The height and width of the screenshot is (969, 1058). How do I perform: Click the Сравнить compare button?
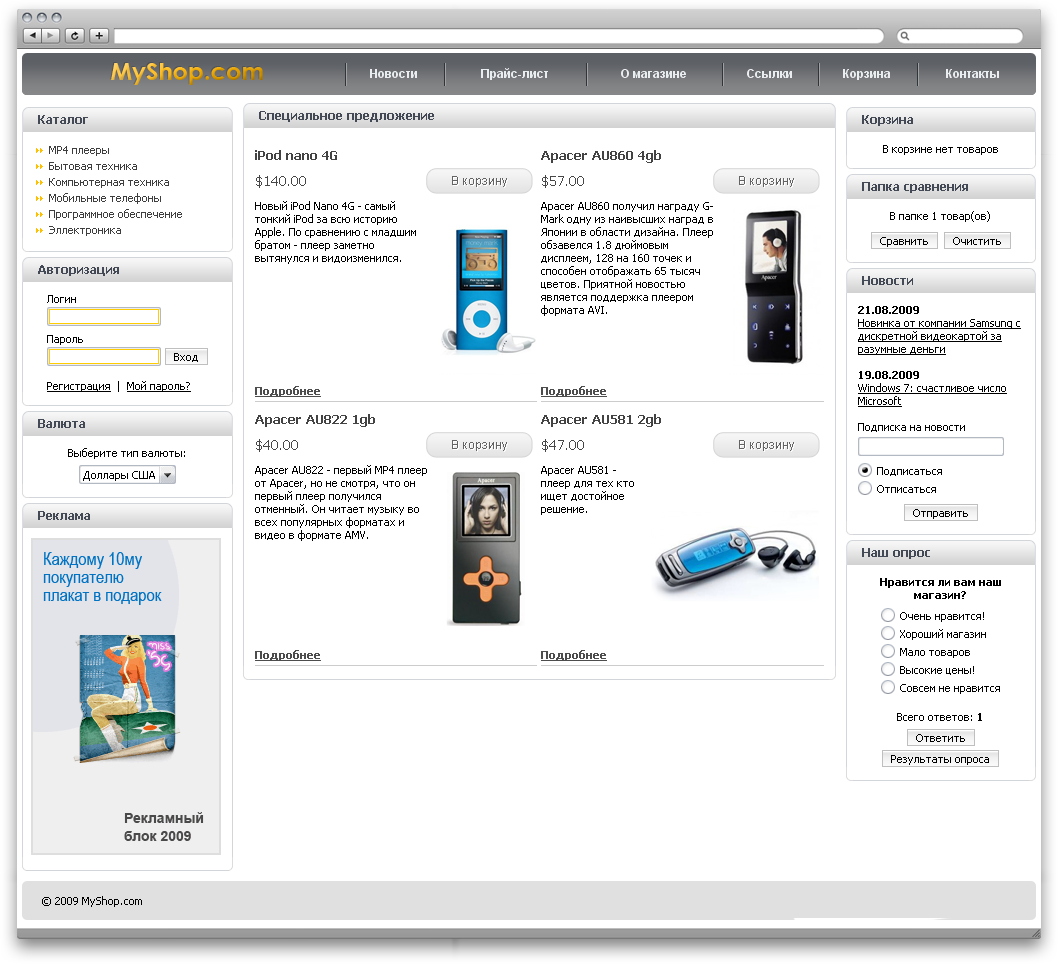[x=904, y=241]
